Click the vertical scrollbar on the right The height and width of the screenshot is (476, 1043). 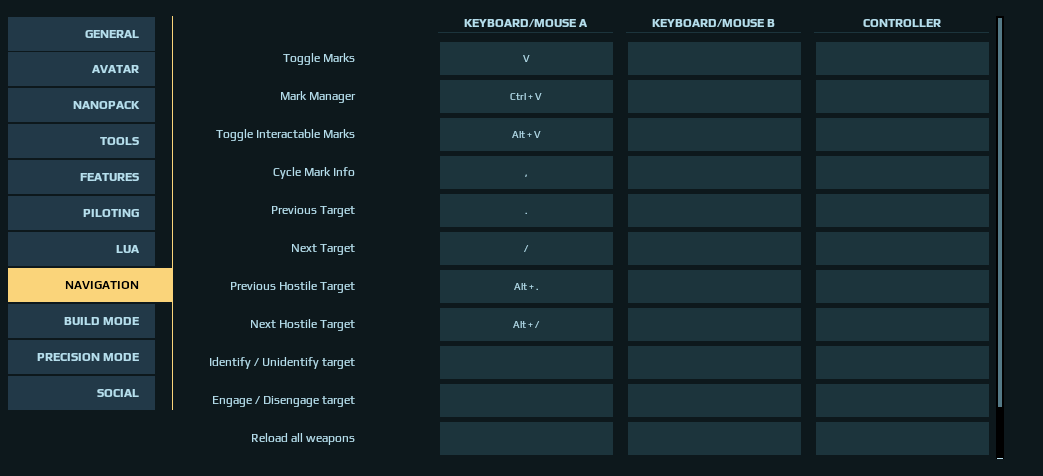1000,213
